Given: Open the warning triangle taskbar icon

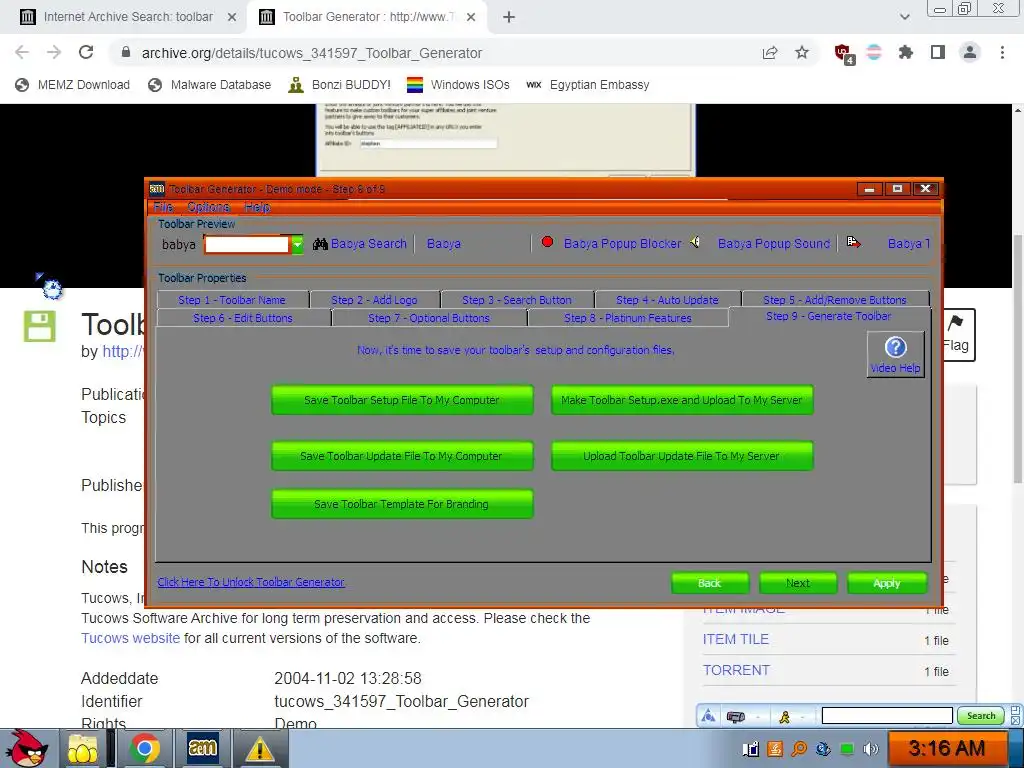Looking at the screenshot, I should (260, 749).
